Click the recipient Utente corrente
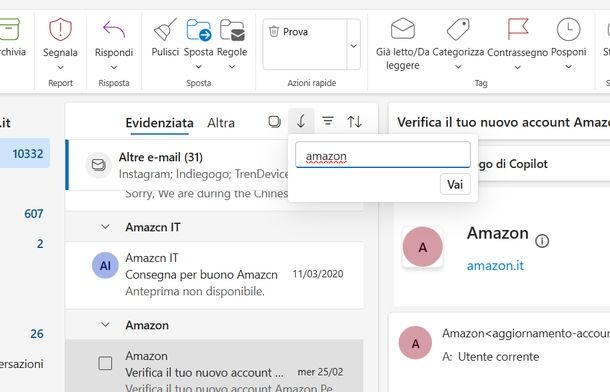Viewport: 610px width, 392px height. [x=498, y=357]
